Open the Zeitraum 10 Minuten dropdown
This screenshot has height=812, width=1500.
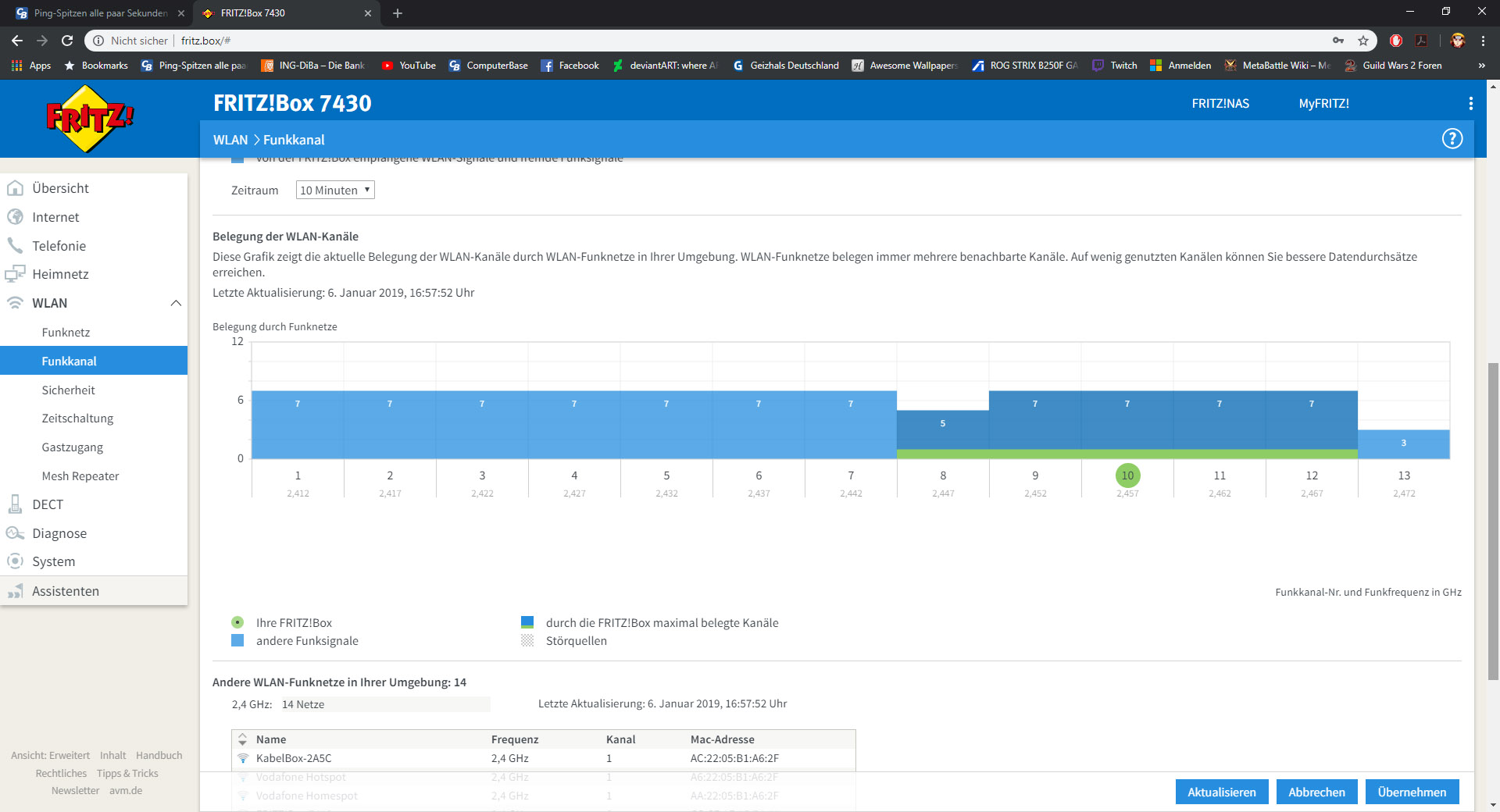point(335,190)
